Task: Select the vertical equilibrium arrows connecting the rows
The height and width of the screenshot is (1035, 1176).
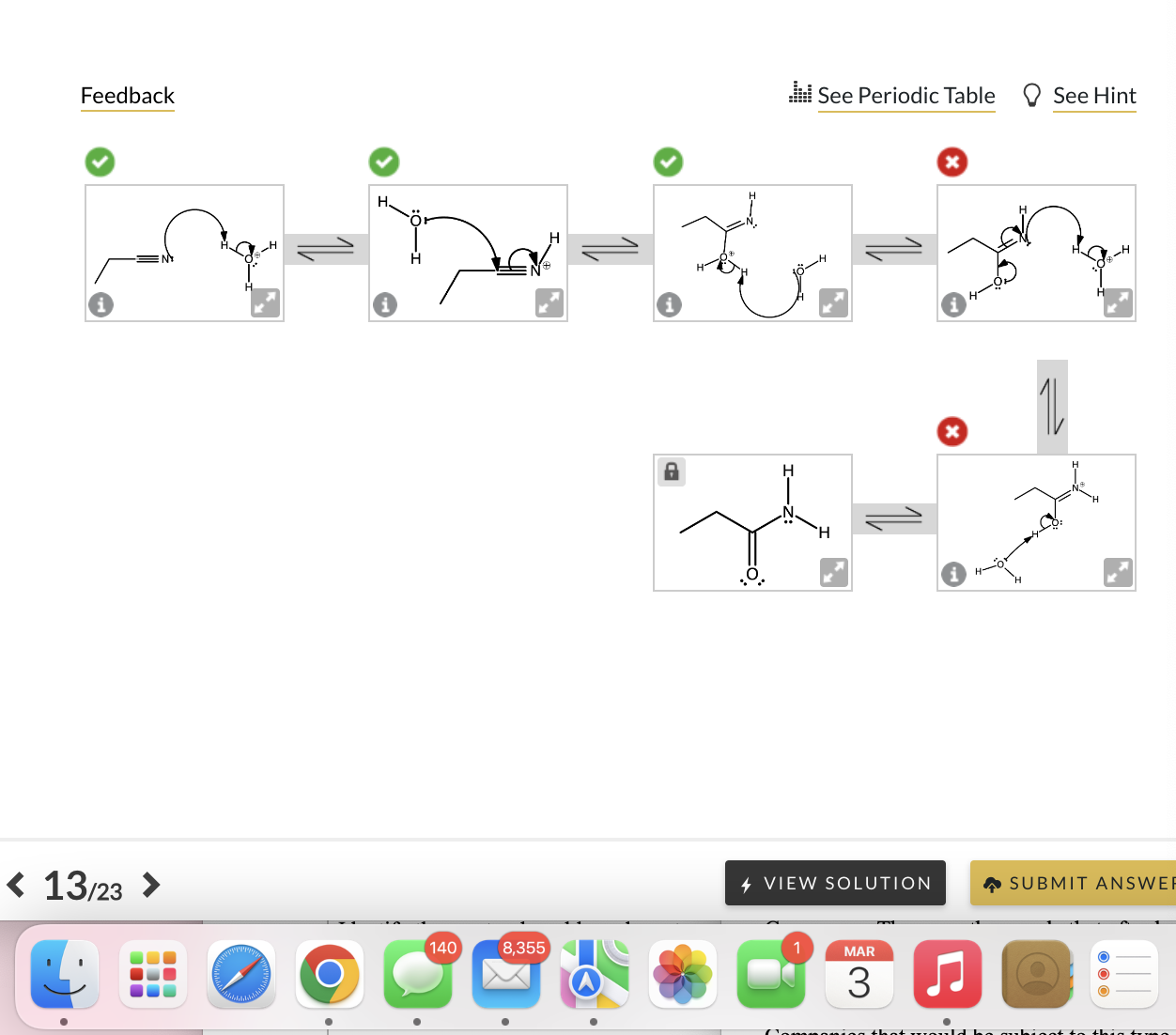Action: tap(1052, 407)
